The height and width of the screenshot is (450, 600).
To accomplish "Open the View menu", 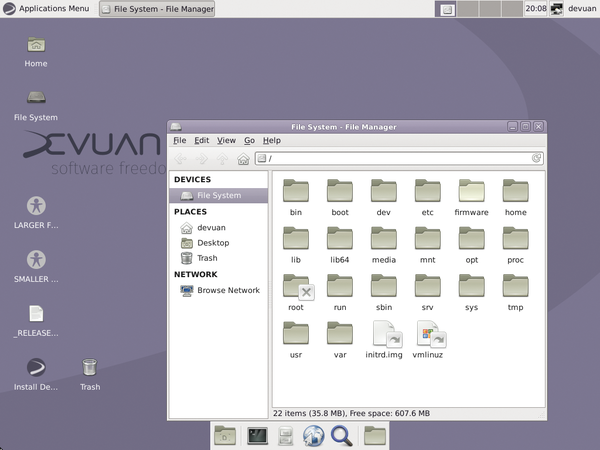I will point(226,140).
